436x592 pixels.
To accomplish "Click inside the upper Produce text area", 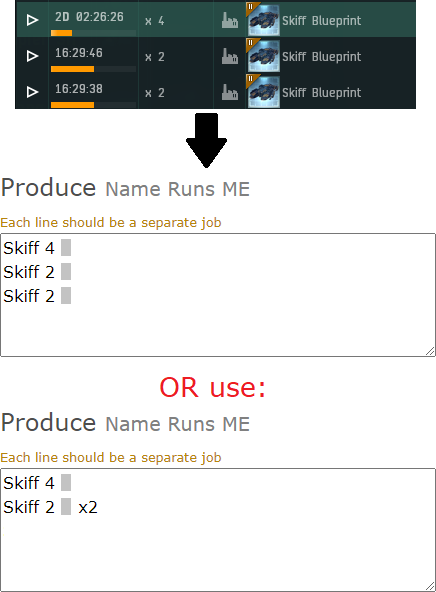I will 218,295.
